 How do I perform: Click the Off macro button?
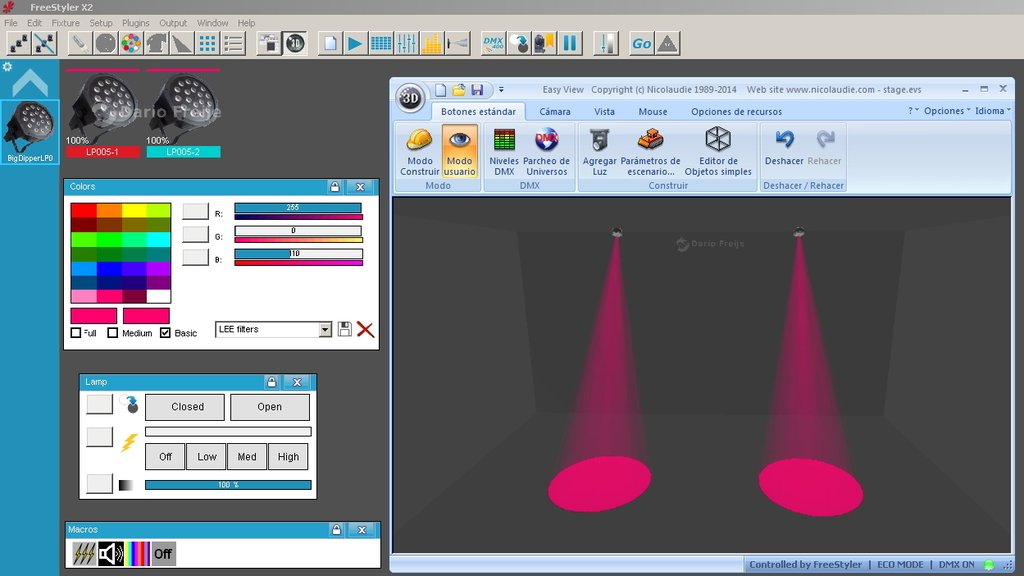pyautogui.click(x=163, y=554)
